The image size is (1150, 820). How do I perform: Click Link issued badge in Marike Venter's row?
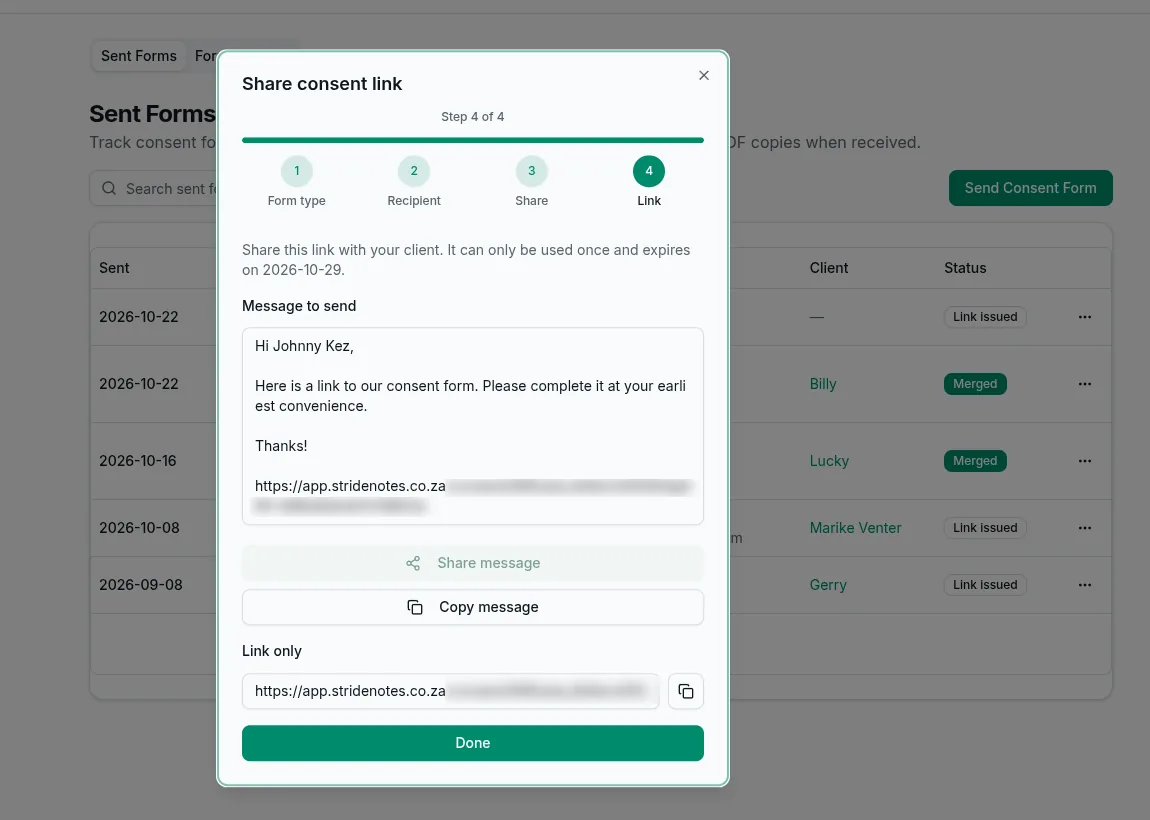(985, 527)
